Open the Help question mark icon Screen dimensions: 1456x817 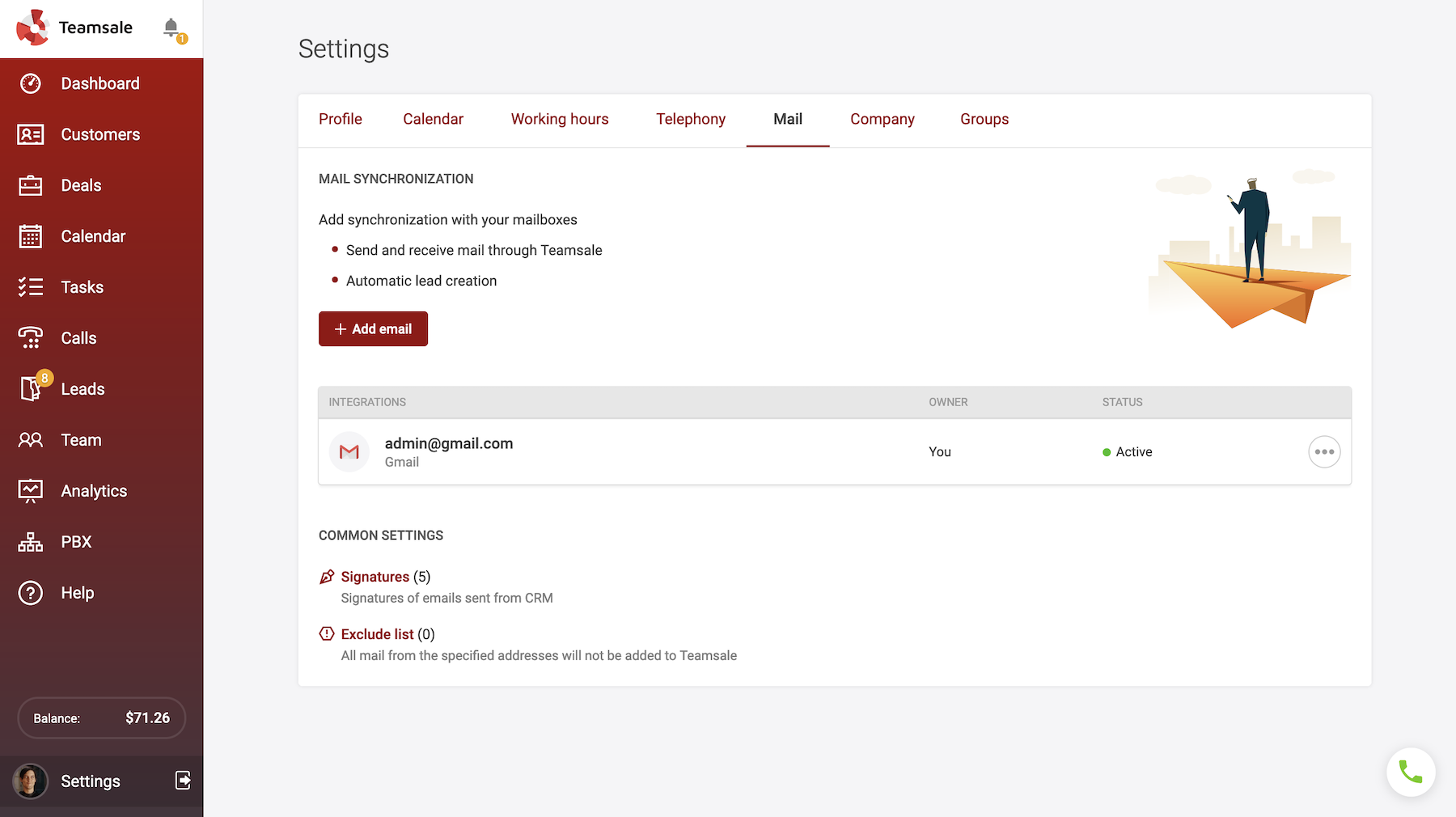[x=31, y=593]
